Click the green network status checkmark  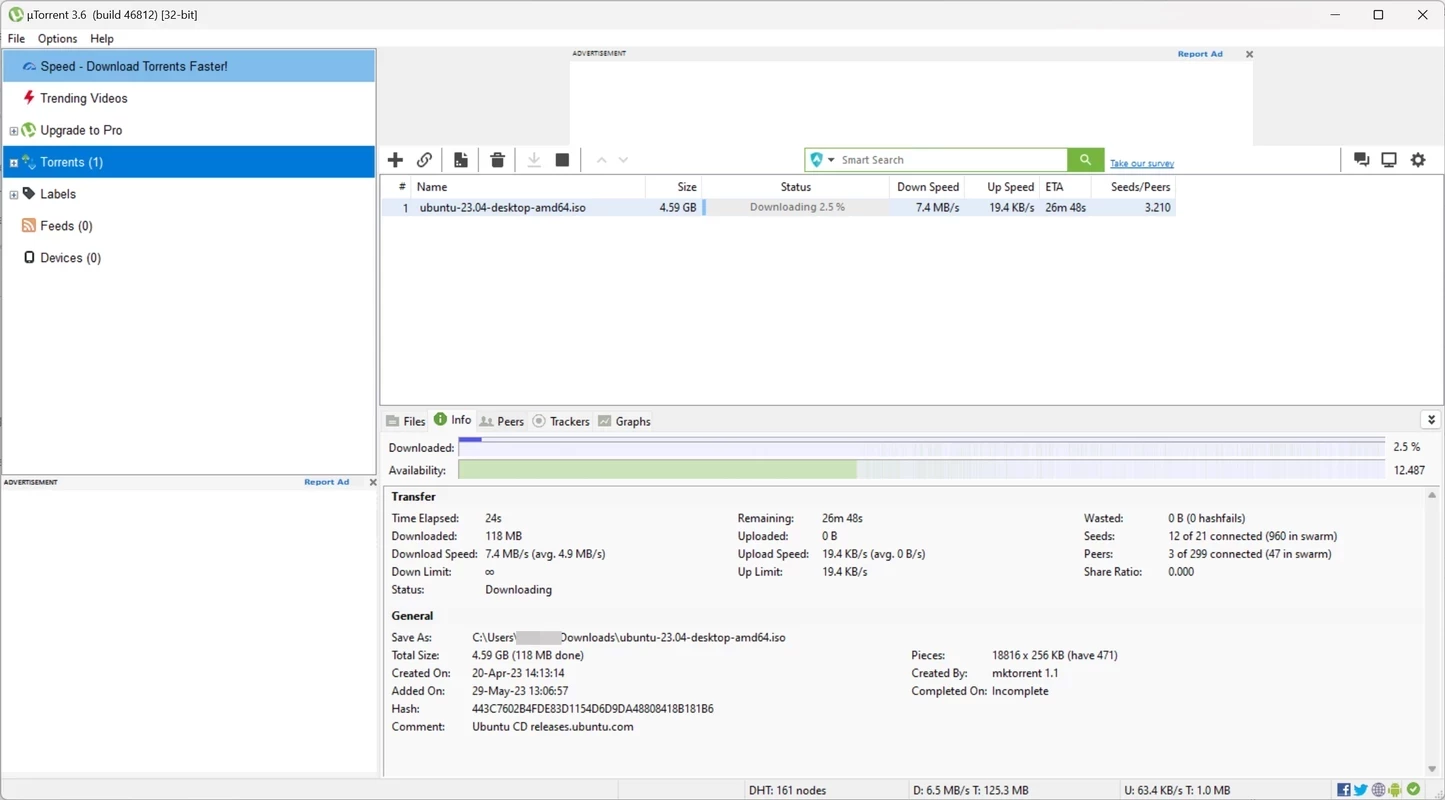click(x=1413, y=790)
